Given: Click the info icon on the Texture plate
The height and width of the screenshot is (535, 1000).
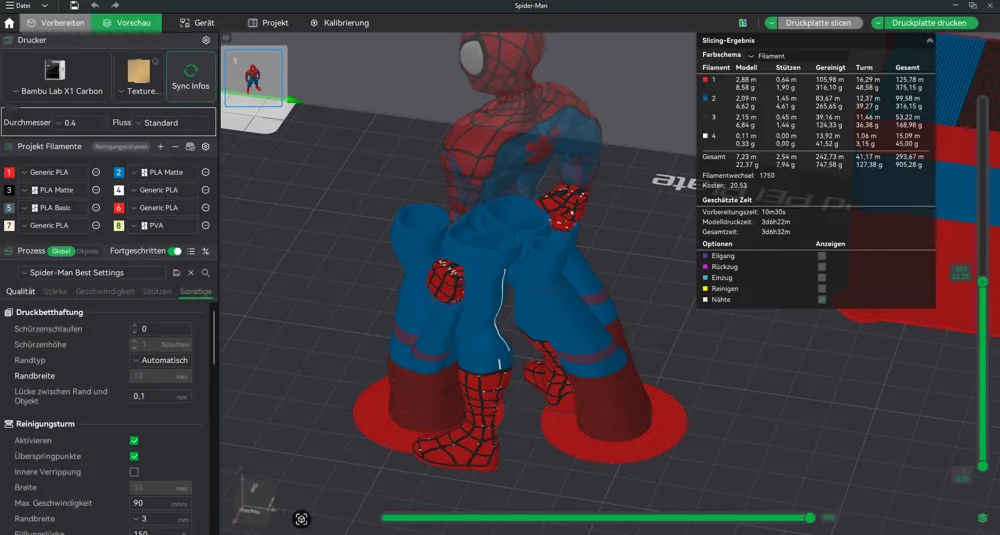Looking at the screenshot, I should (155, 62).
